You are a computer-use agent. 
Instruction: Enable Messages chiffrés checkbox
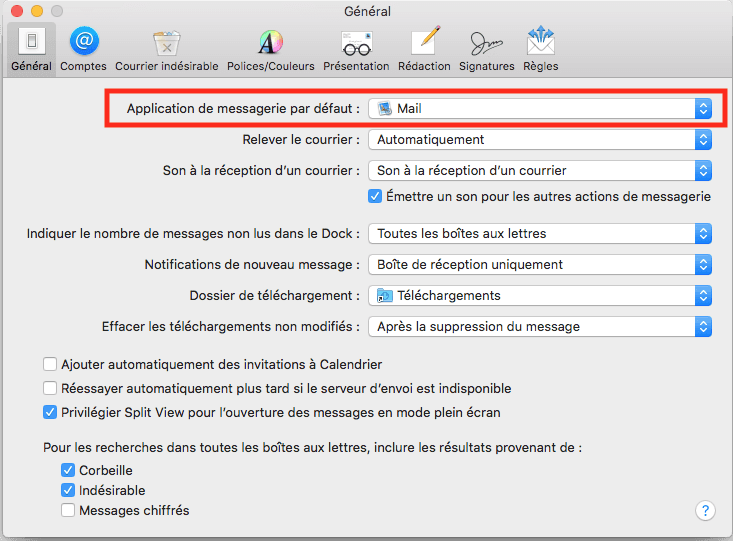68,510
